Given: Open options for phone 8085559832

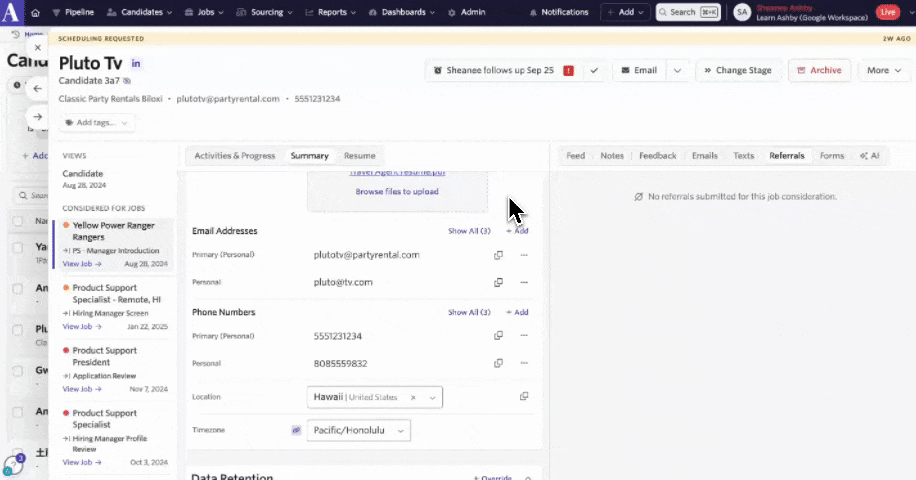Looking at the screenshot, I should pyautogui.click(x=524, y=363).
